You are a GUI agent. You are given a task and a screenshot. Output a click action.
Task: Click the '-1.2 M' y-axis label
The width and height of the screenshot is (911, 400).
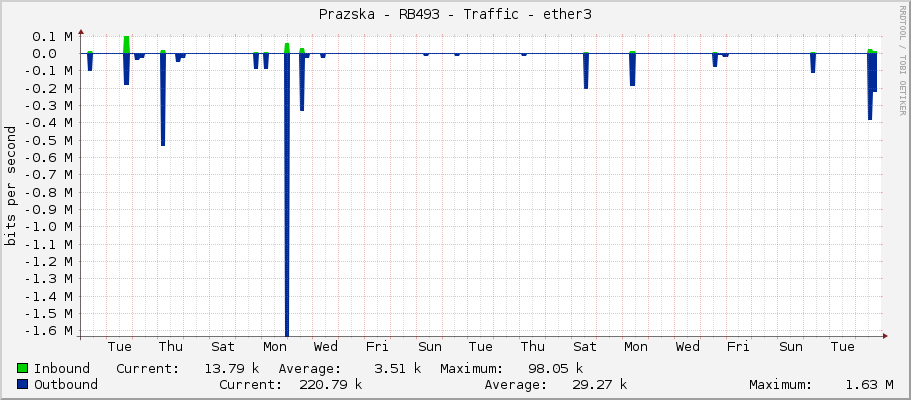pos(48,262)
